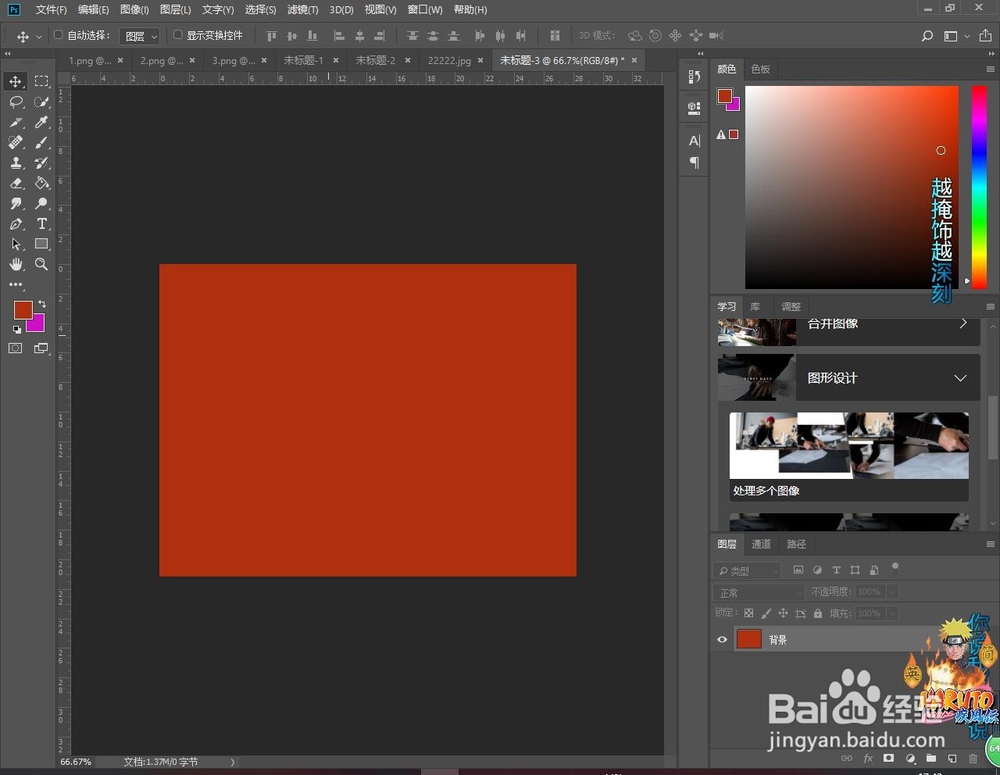Open the 文件(F) menu
The image size is (1000, 775).
[51, 10]
